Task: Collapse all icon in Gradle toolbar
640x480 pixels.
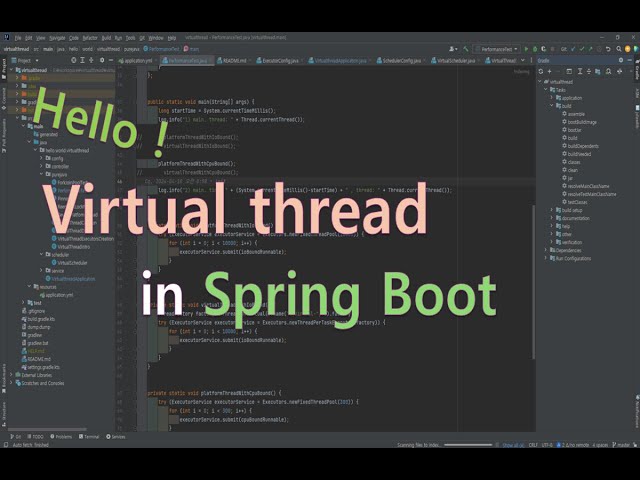Action: point(589,71)
